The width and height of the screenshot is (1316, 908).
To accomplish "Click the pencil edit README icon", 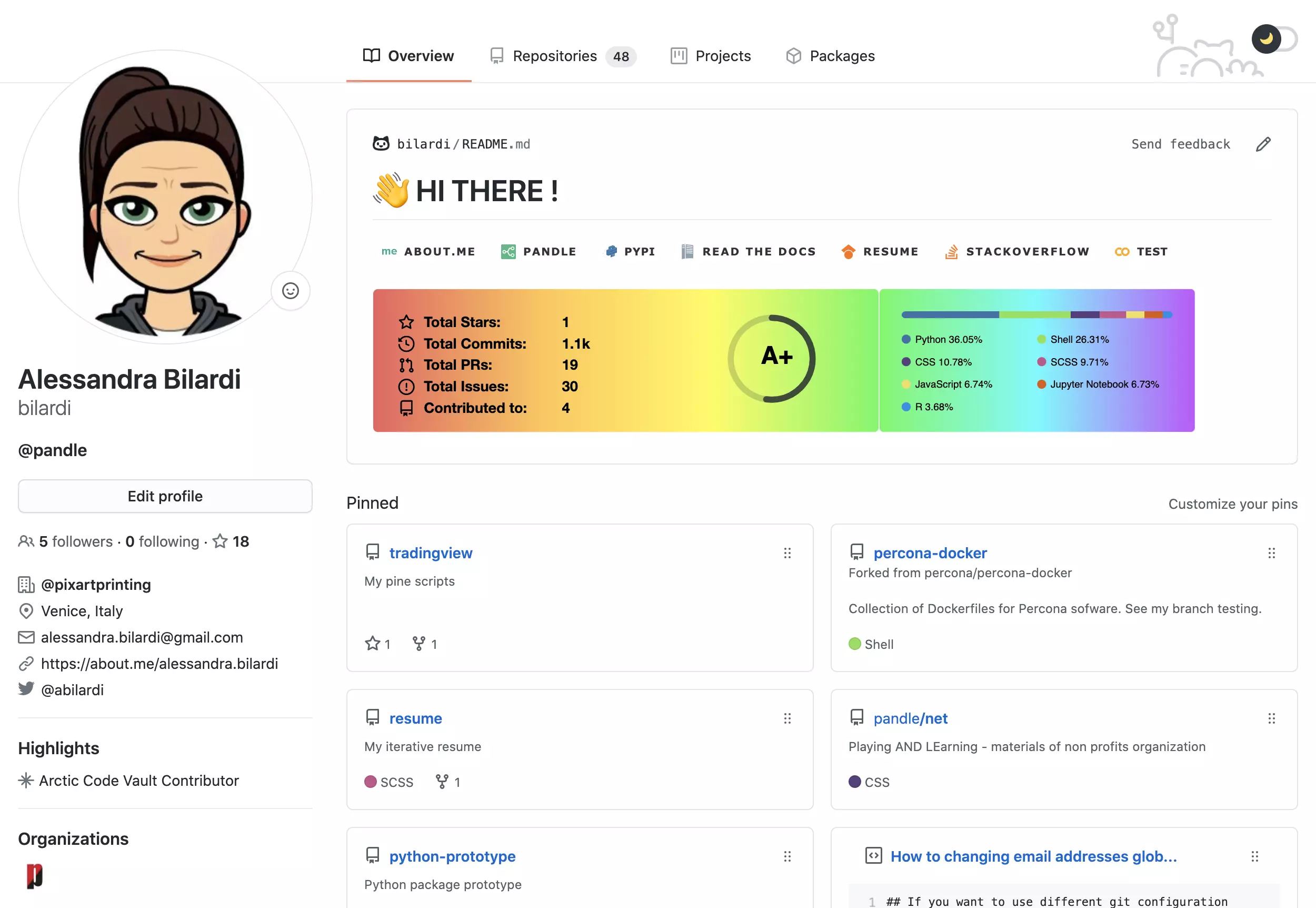I will tap(1262, 144).
